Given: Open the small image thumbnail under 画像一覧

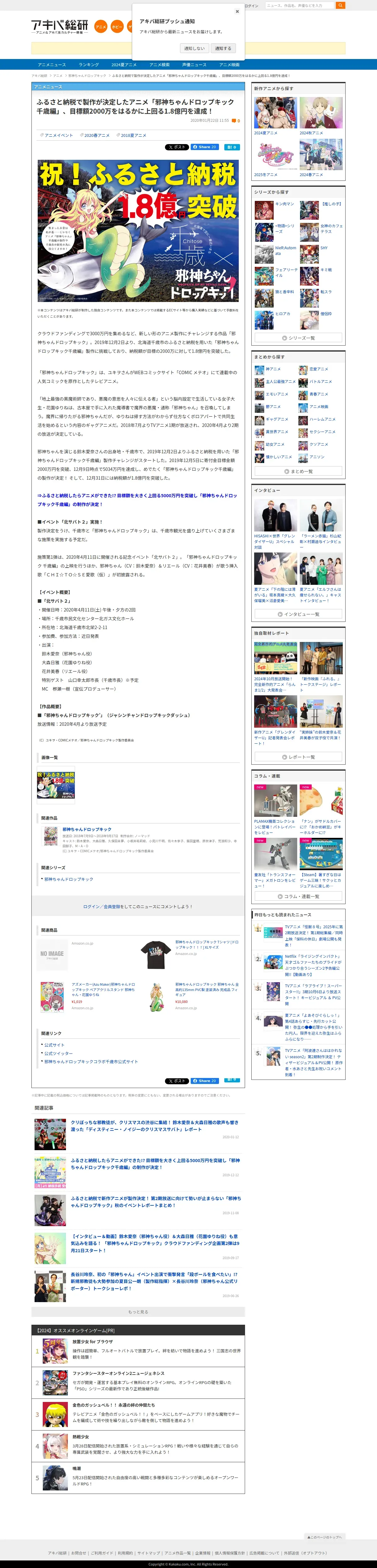Looking at the screenshot, I should (x=56, y=784).
